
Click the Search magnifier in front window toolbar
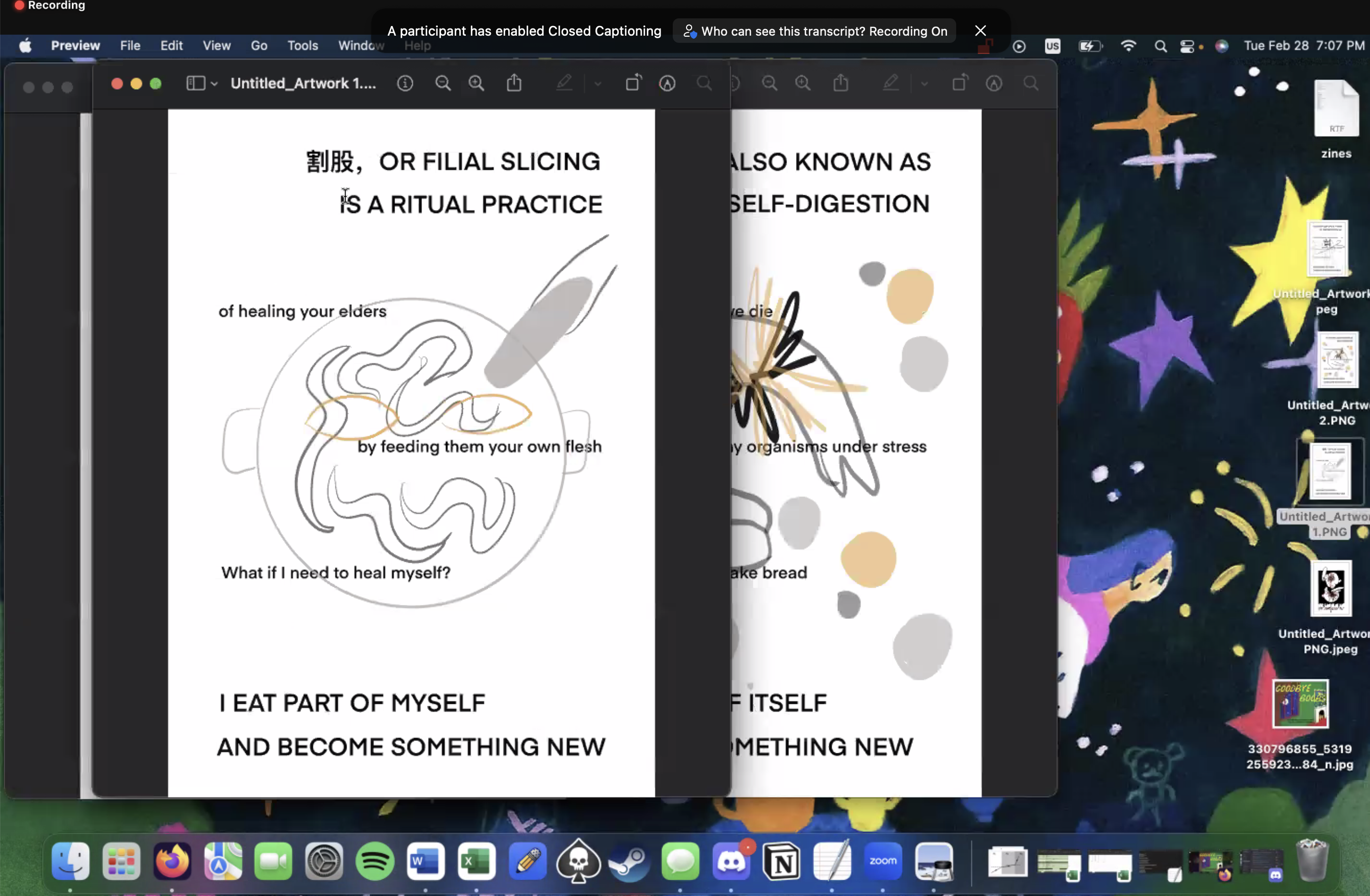[704, 84]
